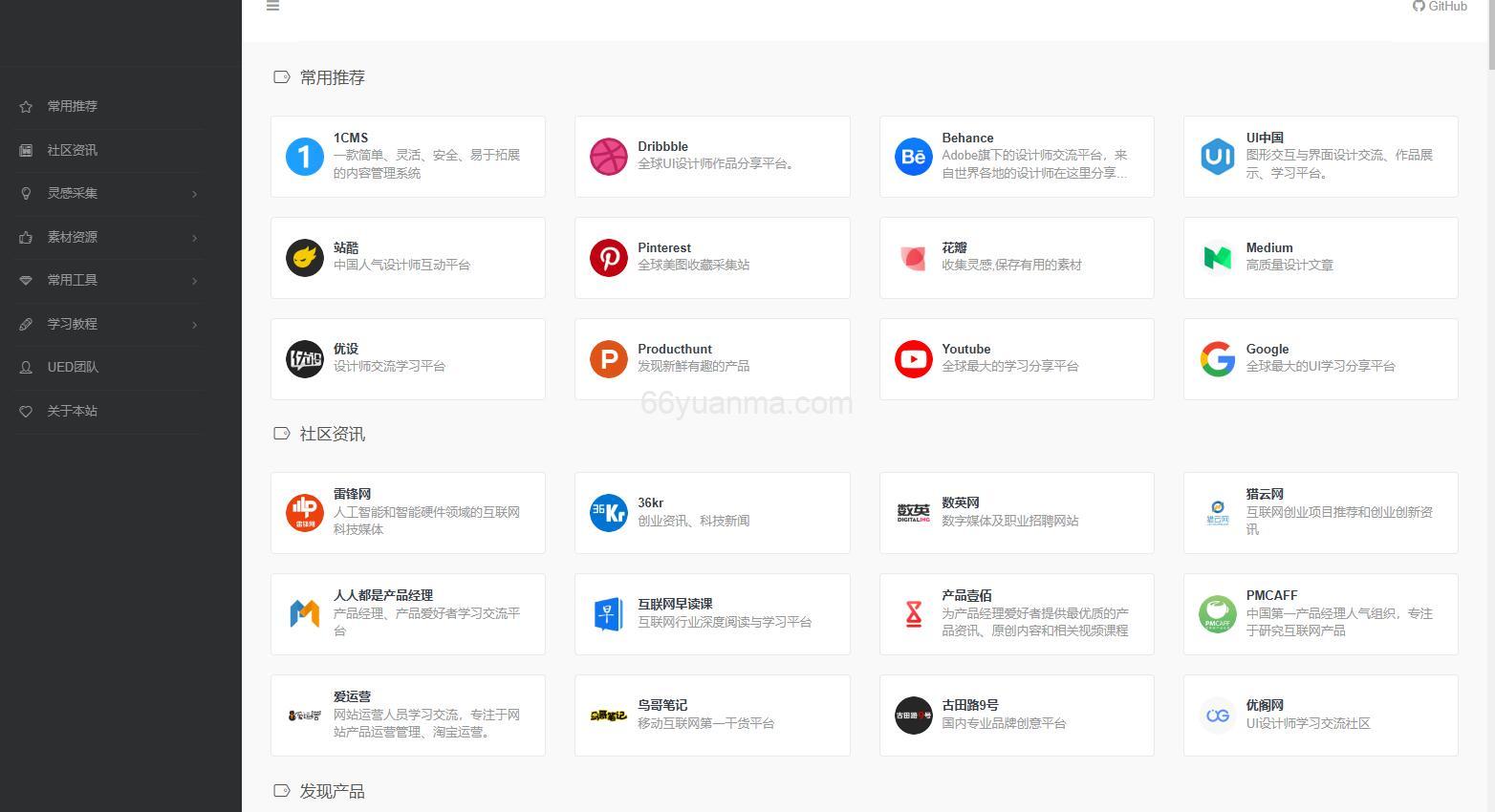1495x812 pixels.
Task: Click the GitHub icon in top bar
Action: [1419, 6]
